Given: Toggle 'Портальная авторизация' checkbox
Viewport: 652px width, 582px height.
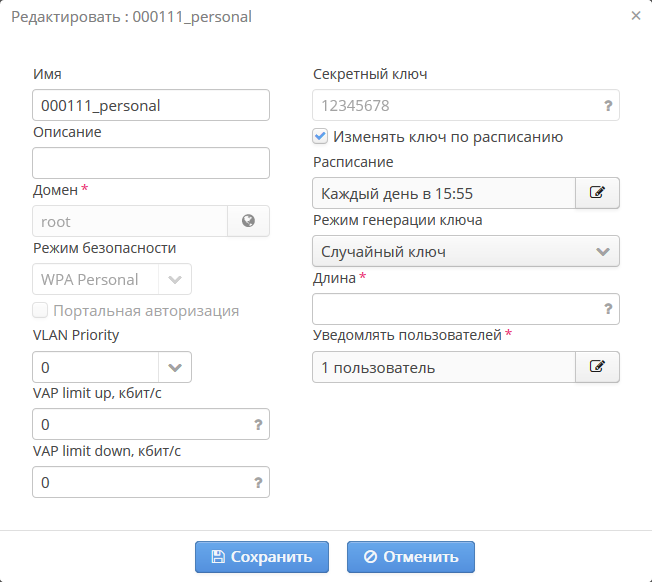Looking at the screenshot, I should 40,310.
